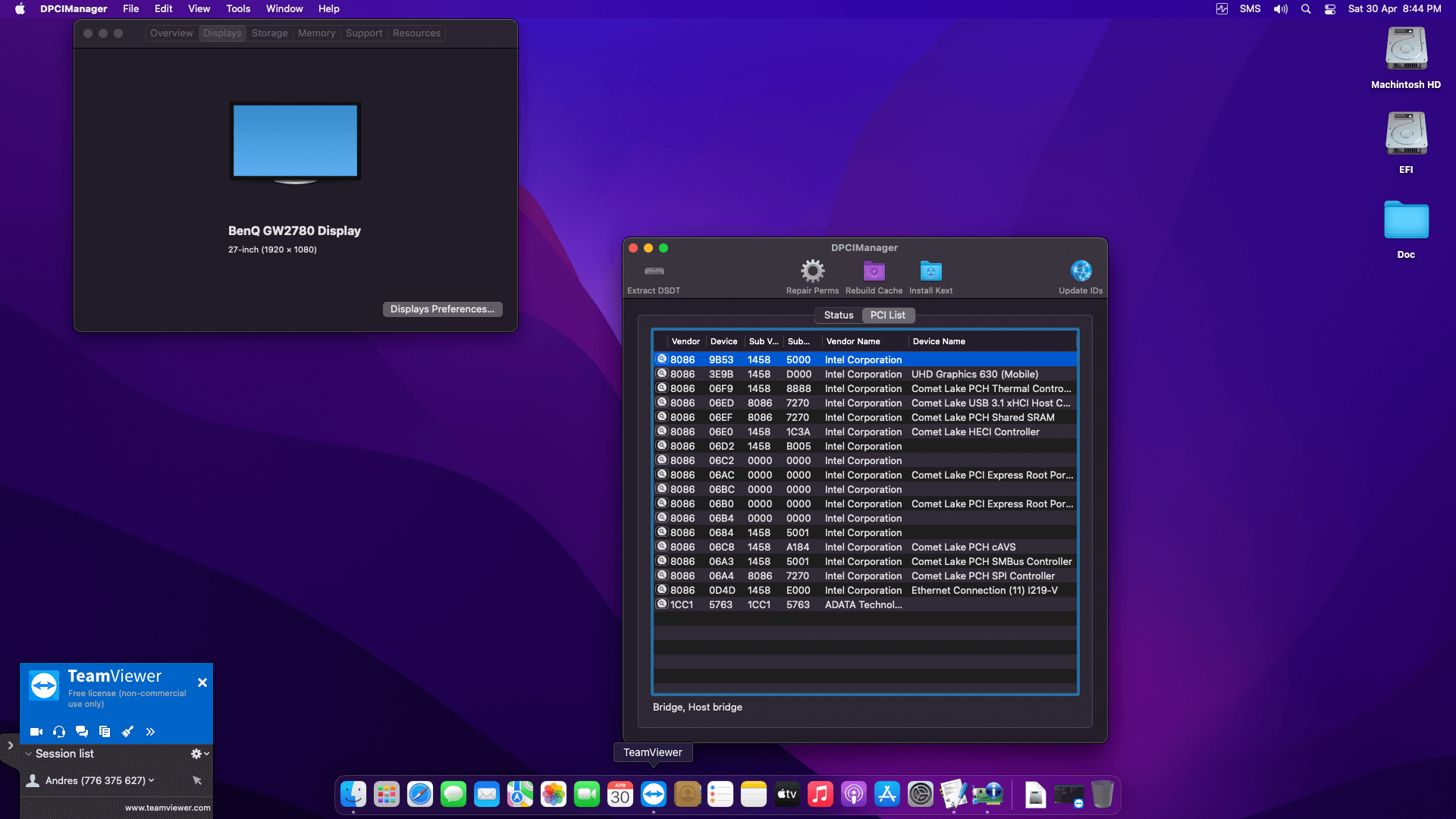This screenshot has height=819, width=1456.
Task: Click the Install Kext icon
Action: pos(930,271)
